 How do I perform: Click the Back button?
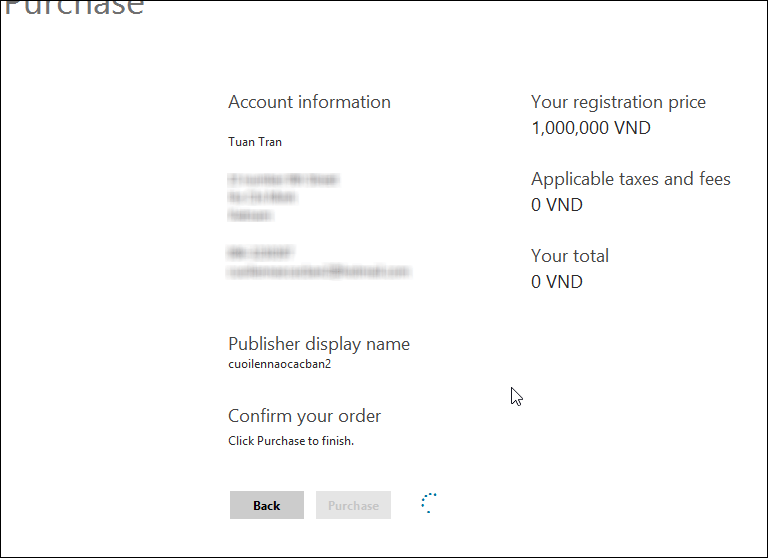pyautogui.click(x=266, y=505)
